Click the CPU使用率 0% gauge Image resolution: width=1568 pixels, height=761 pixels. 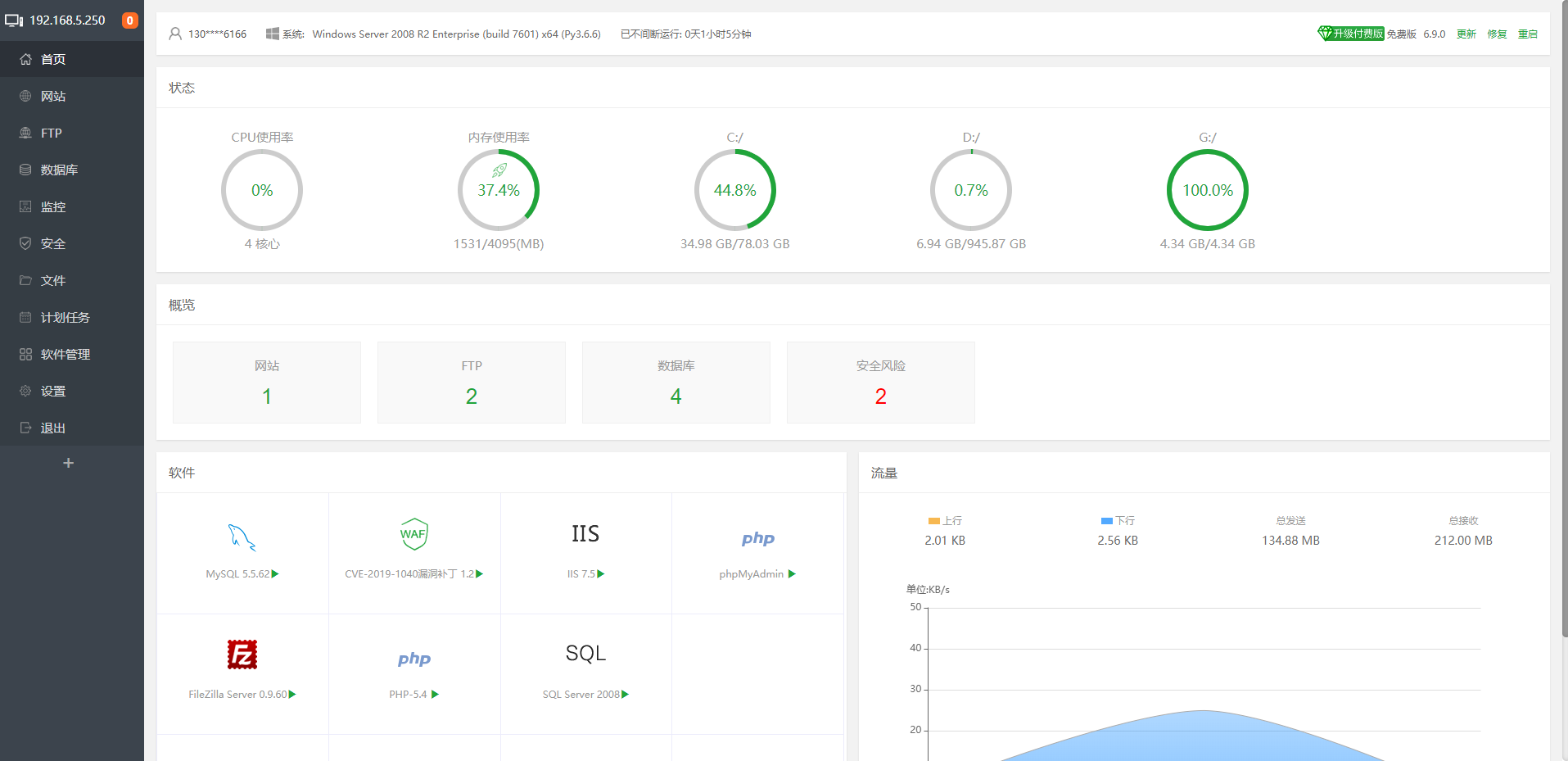262,190
